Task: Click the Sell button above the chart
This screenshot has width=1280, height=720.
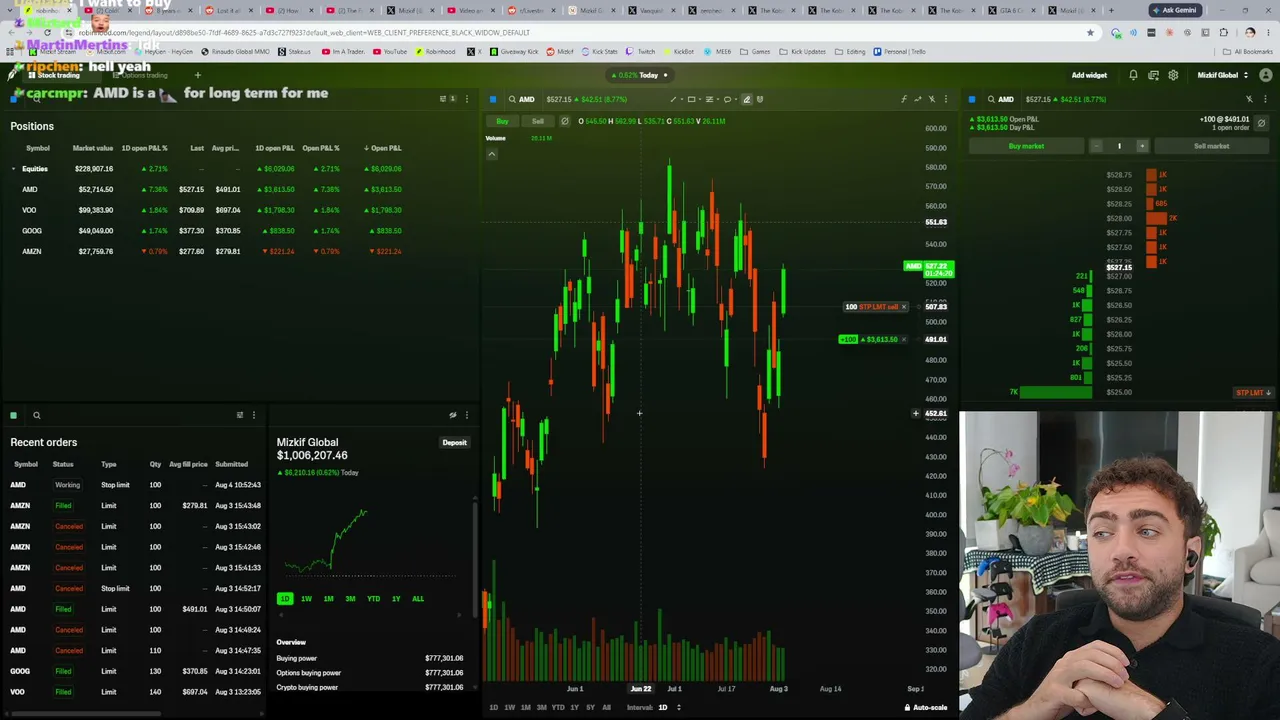Action: tap(538, 121)
